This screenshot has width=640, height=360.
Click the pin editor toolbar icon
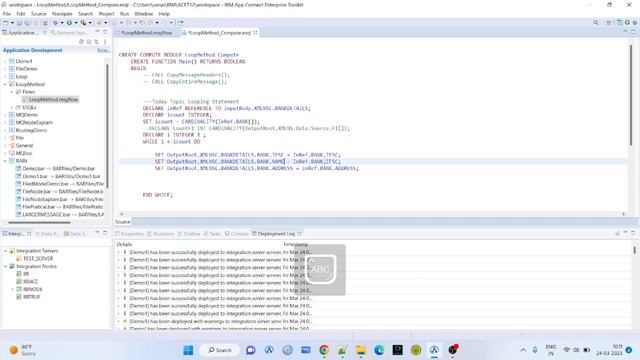pos(180,23)
